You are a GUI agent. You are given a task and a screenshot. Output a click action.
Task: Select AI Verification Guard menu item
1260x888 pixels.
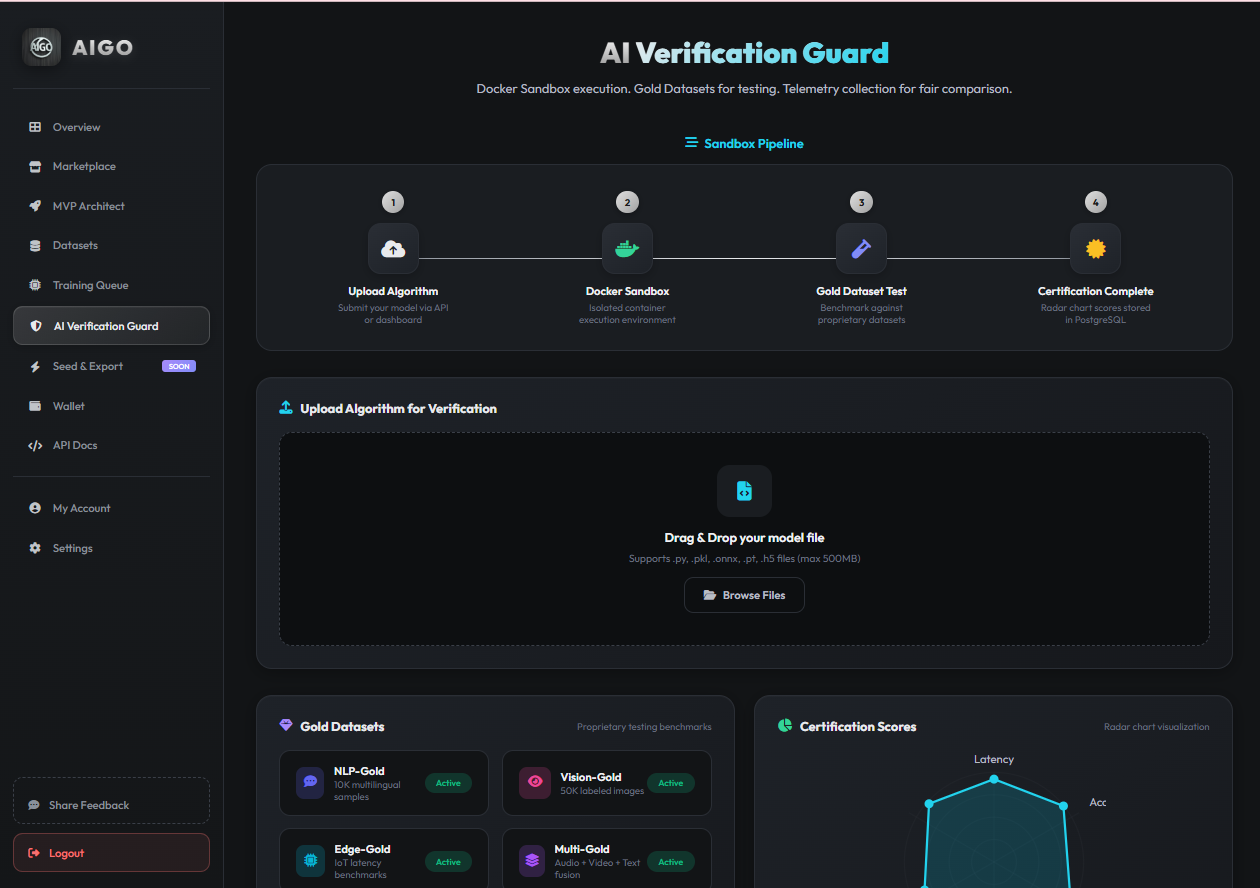111,326
